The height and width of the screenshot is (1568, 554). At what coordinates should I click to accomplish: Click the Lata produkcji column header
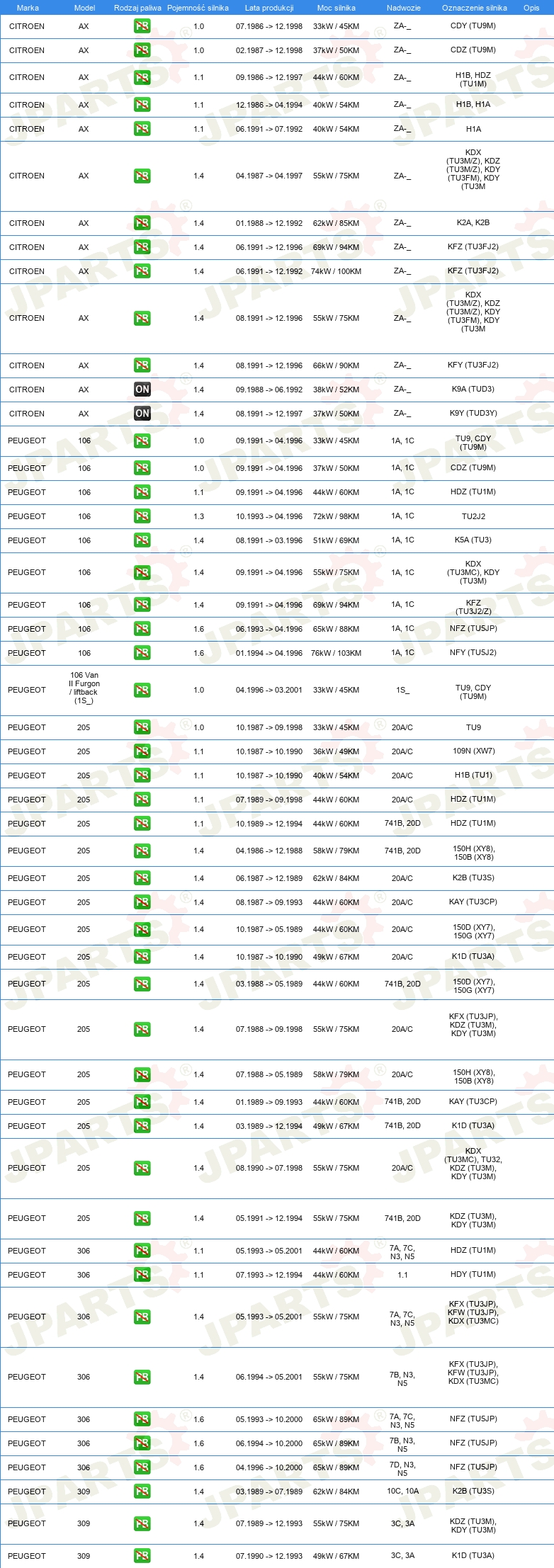[269, 8]
